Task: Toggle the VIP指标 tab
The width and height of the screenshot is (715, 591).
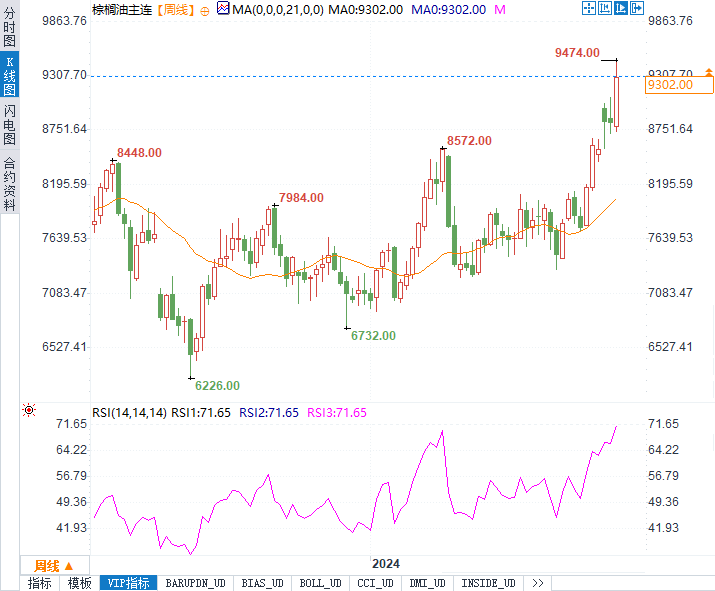Action: coord(129,583)
